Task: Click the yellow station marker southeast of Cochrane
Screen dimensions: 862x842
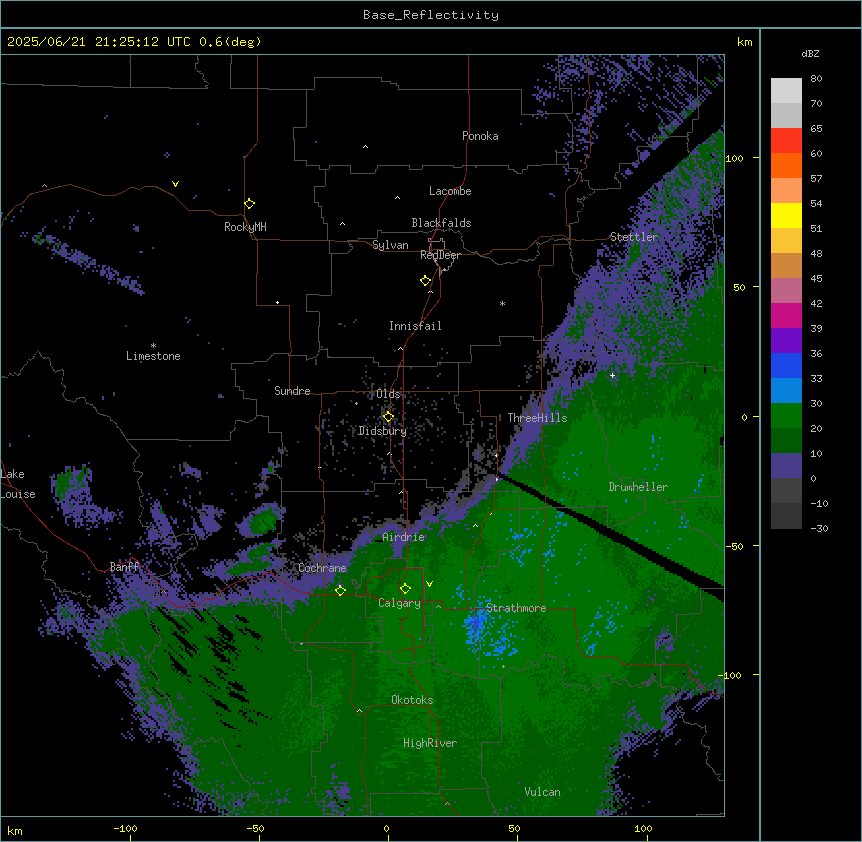Action: point(340,590)
